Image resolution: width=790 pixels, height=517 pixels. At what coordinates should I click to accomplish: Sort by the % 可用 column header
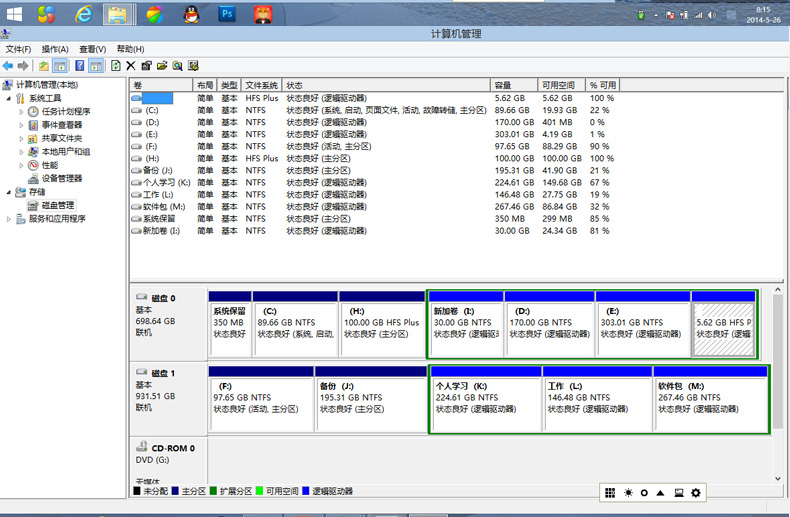603,85
